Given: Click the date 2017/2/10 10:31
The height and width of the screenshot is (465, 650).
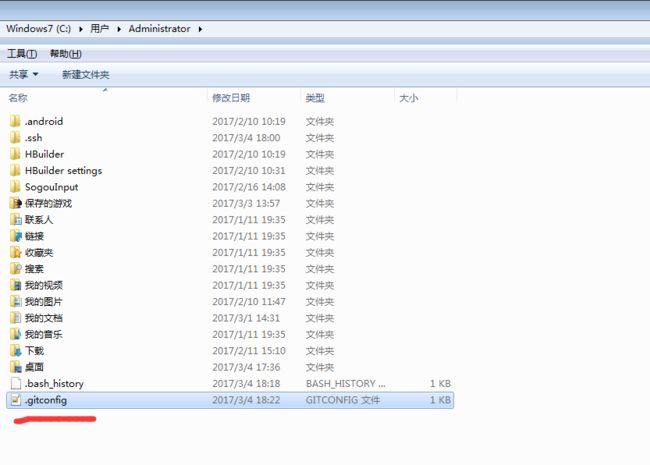Looking at the screenshot, I should pyautogui.click(x=249, y=170).
